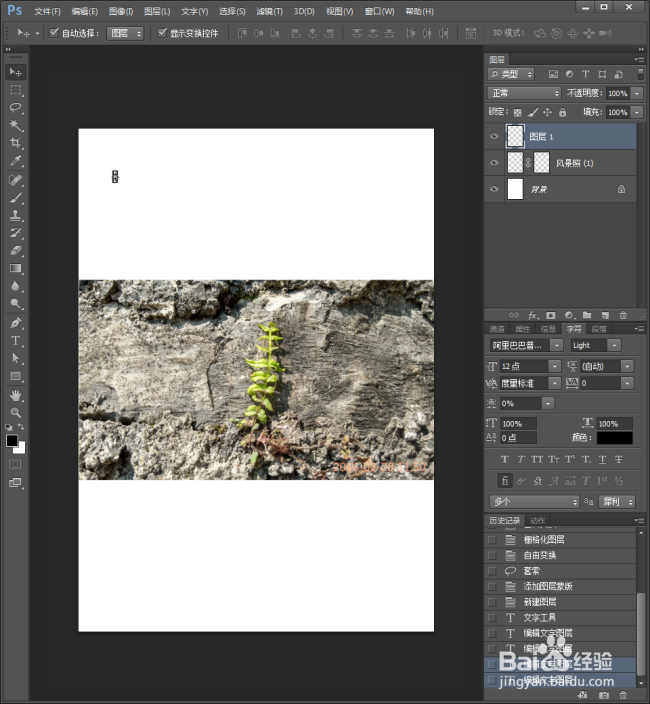This screenshot has height=704, width=650.
Task: Select the Hand tool
Action: 16,395
